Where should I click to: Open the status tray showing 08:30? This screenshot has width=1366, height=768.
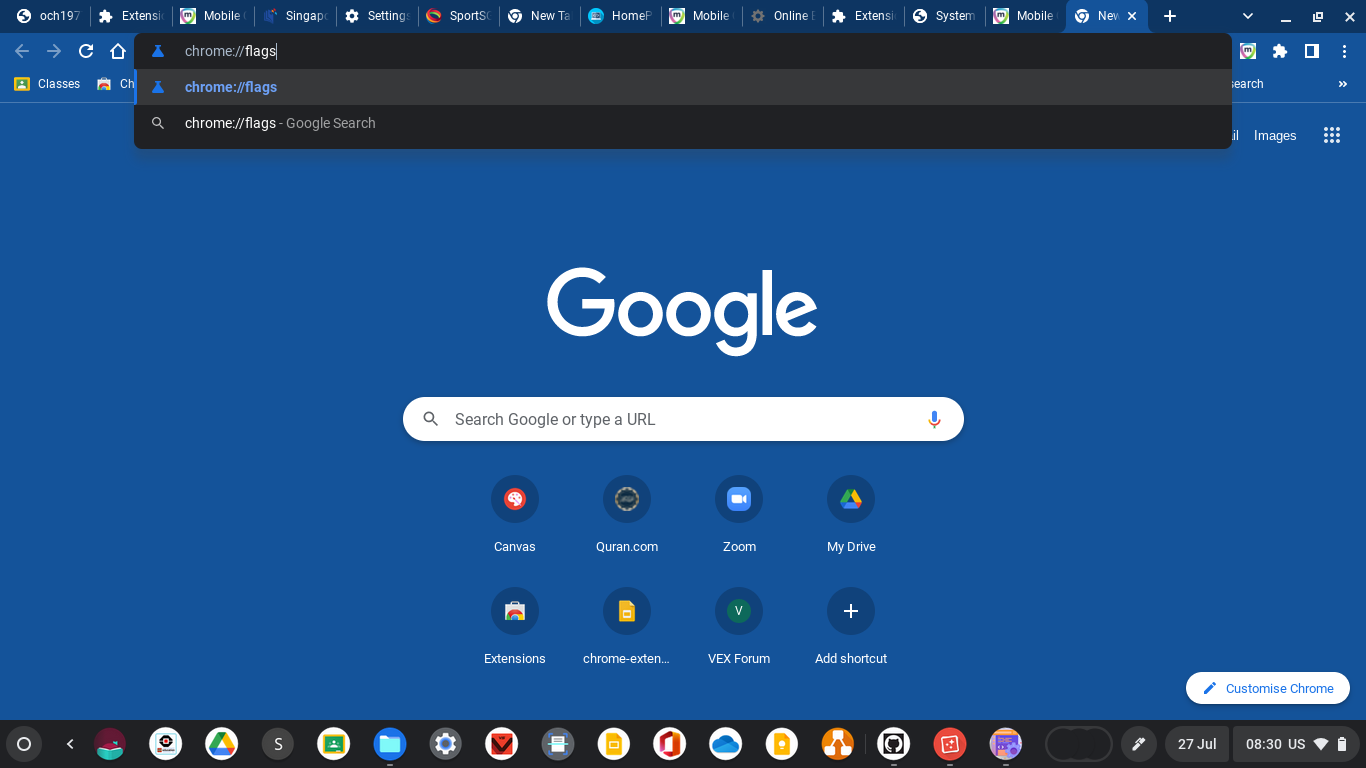(1296, 744)
